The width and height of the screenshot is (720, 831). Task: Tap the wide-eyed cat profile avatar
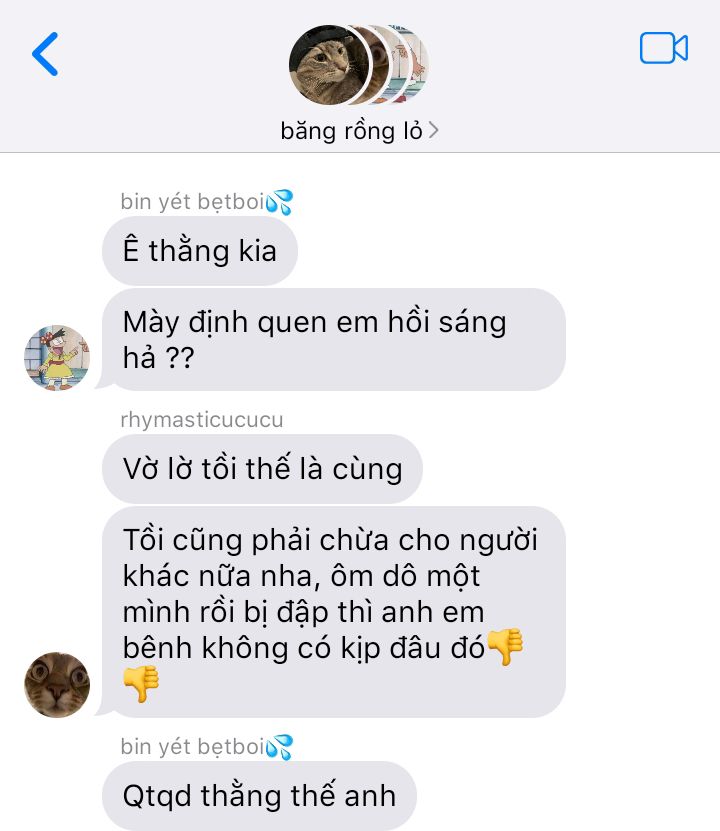tap(57, 685)
